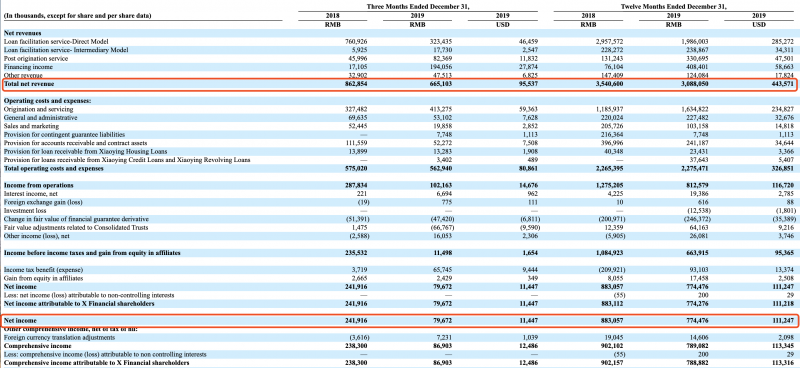The width and height of the screenshot is (800, 368).
Task: Select the 443,571 USD total revenue value
Action: pos(784,83)
